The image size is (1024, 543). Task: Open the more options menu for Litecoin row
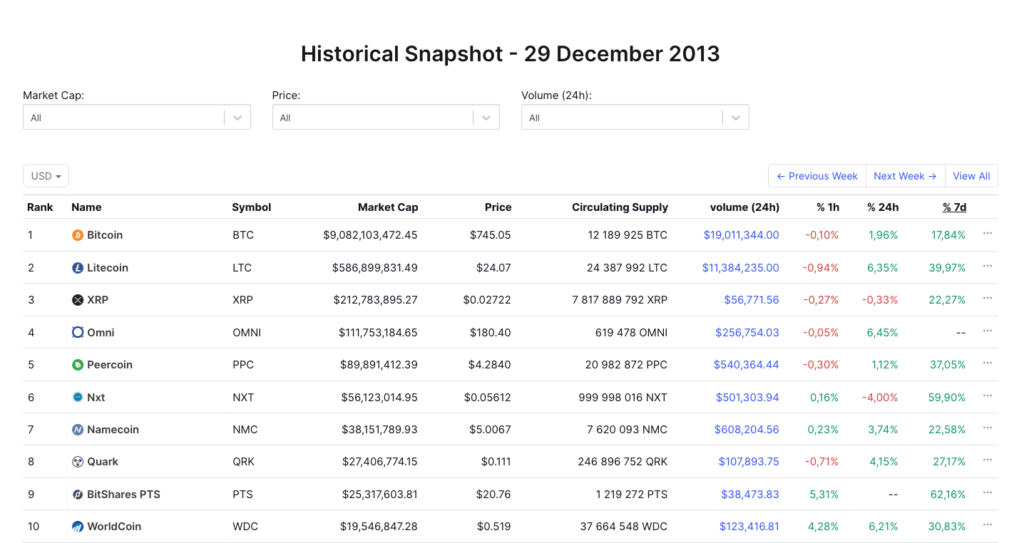[x=987, y=266]
